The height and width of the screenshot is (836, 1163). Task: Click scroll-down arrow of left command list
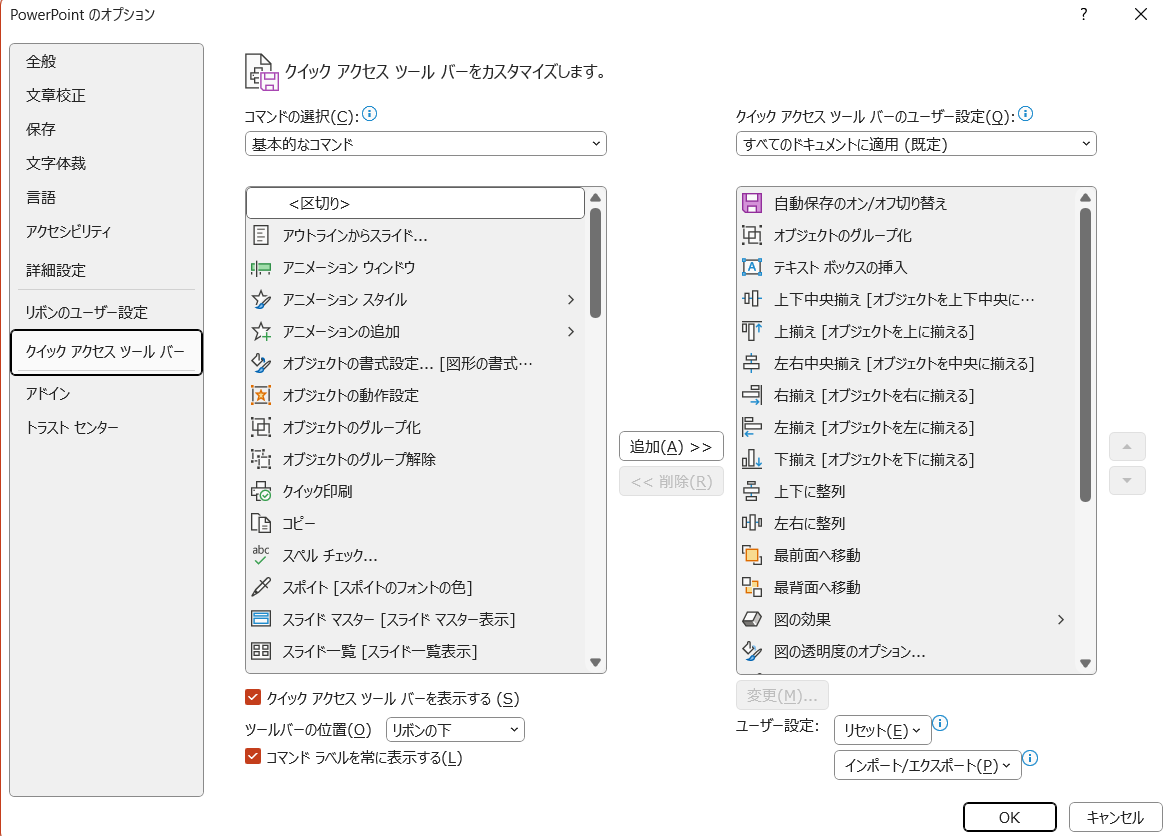pyautogui.click(x=596, y=662)
